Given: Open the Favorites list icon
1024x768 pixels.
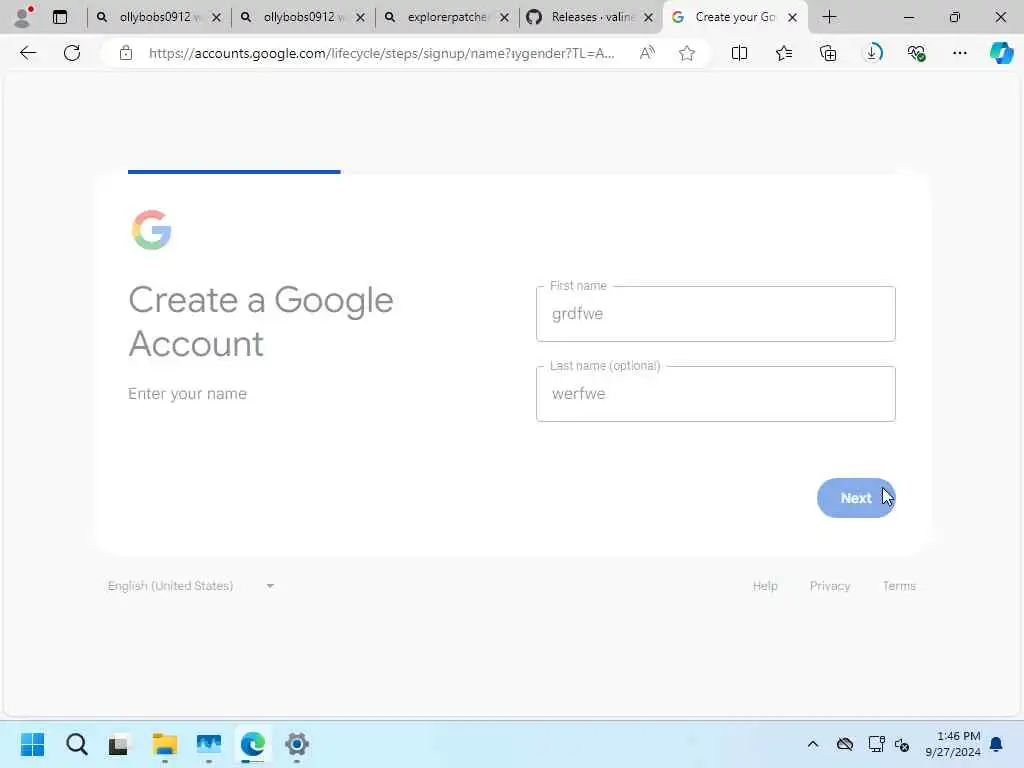Looking at the screenshot, I should pos(784,53).
